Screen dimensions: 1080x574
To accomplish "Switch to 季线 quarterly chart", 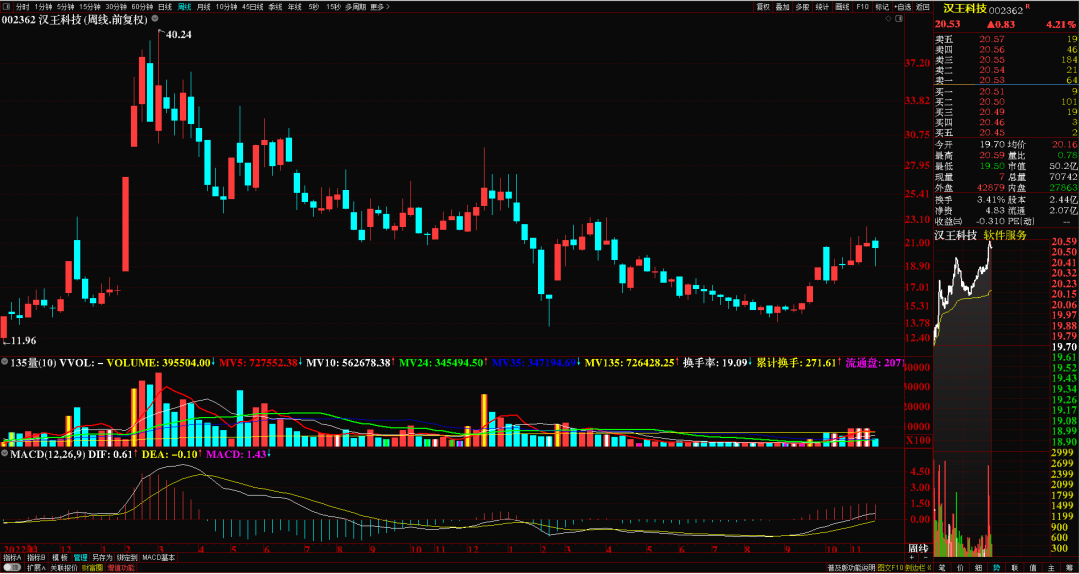I will [x=276, y=6].
